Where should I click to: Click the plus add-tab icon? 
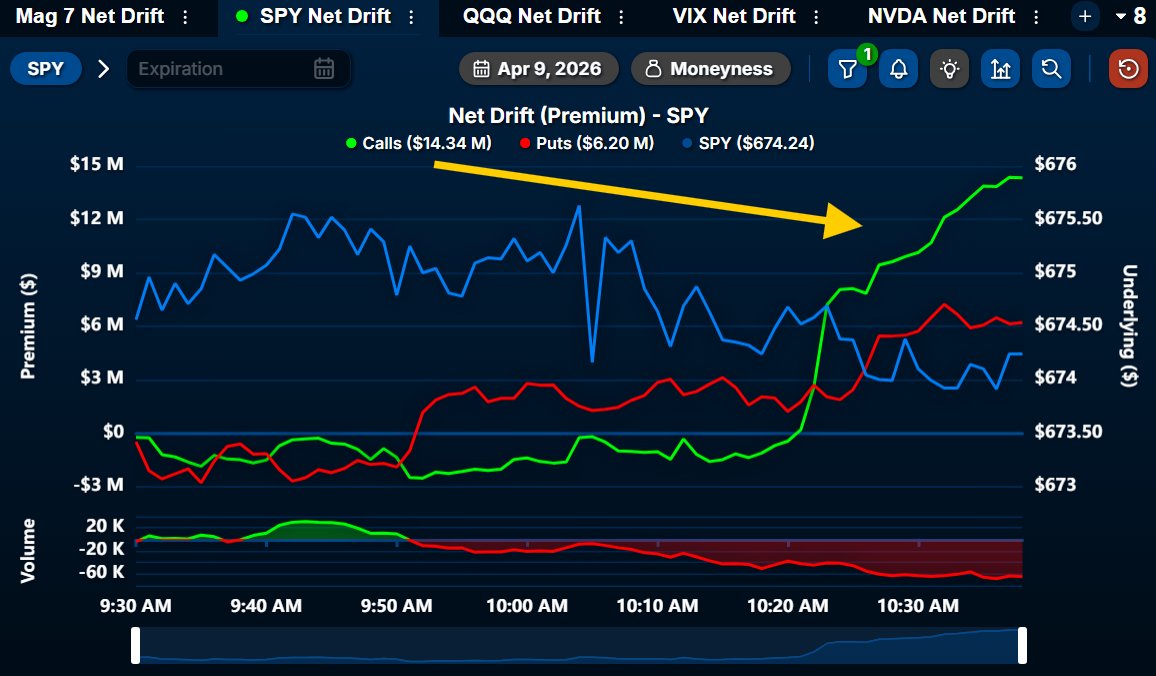(x=1085, y=16)
